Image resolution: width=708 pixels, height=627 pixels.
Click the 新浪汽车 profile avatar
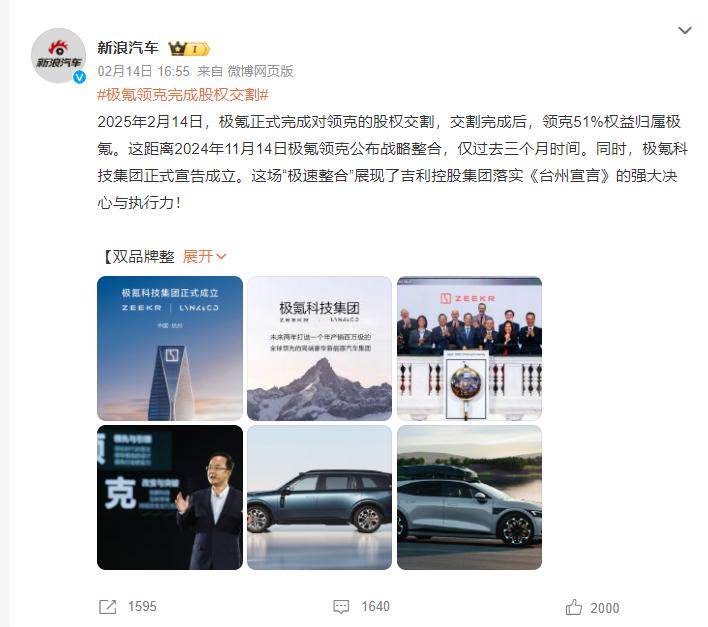coord(58,56)
